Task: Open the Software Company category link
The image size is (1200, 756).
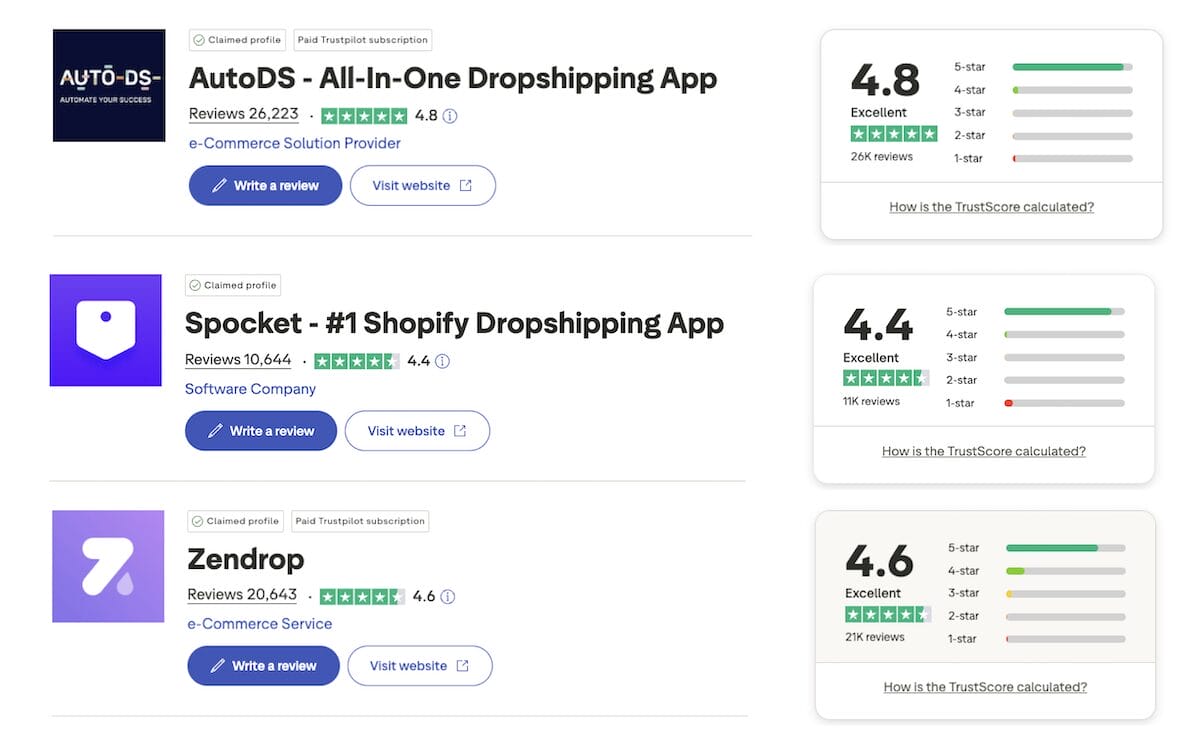Action: point(250,388)
